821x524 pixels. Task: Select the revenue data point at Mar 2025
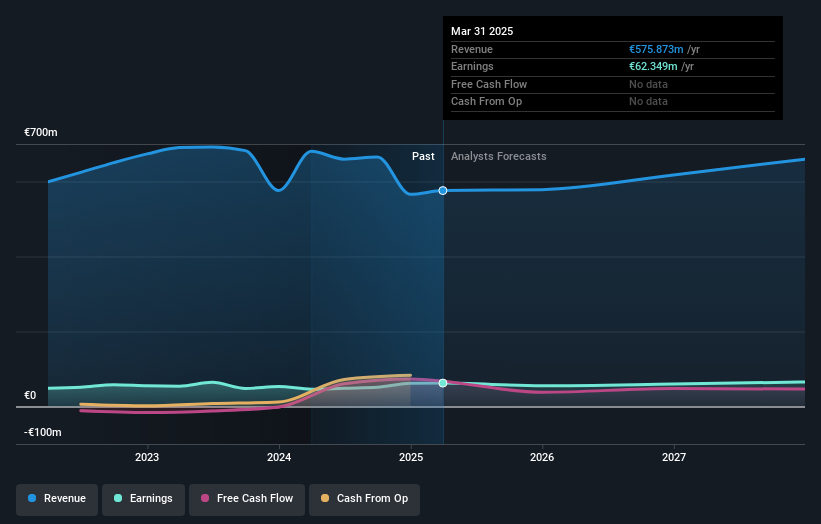[x=443, y=191]
